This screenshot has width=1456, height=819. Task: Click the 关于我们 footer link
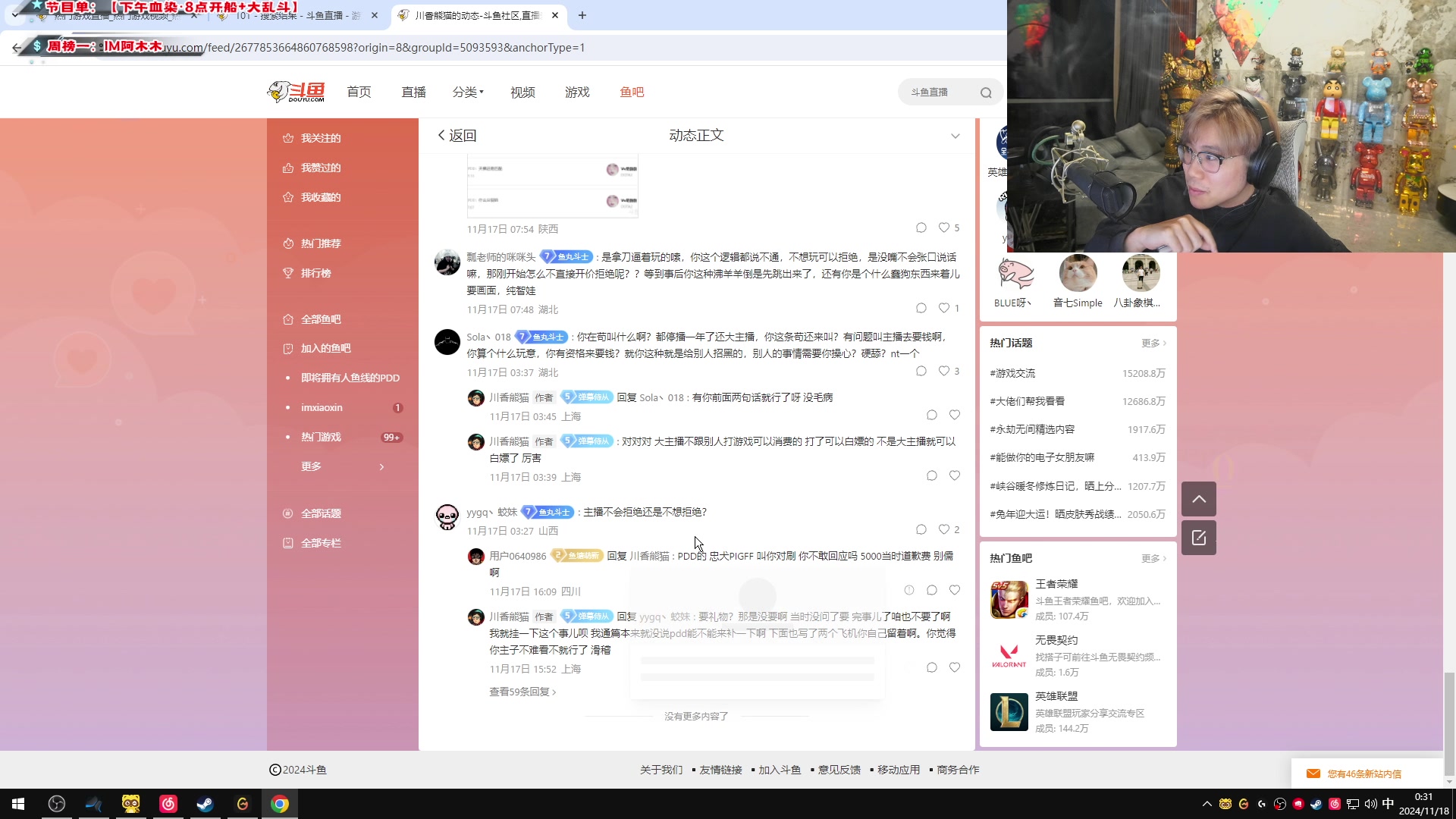click(661, 770)
